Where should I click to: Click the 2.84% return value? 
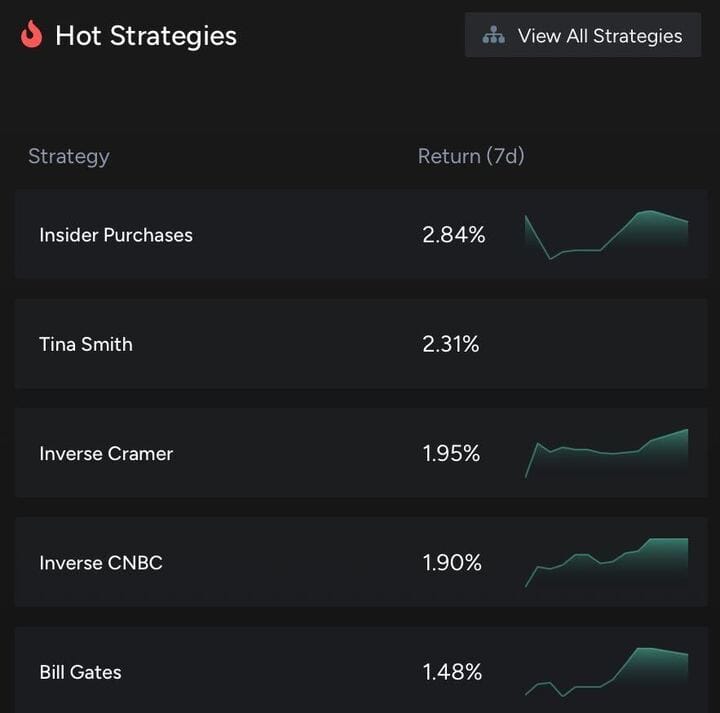[454, 235]
